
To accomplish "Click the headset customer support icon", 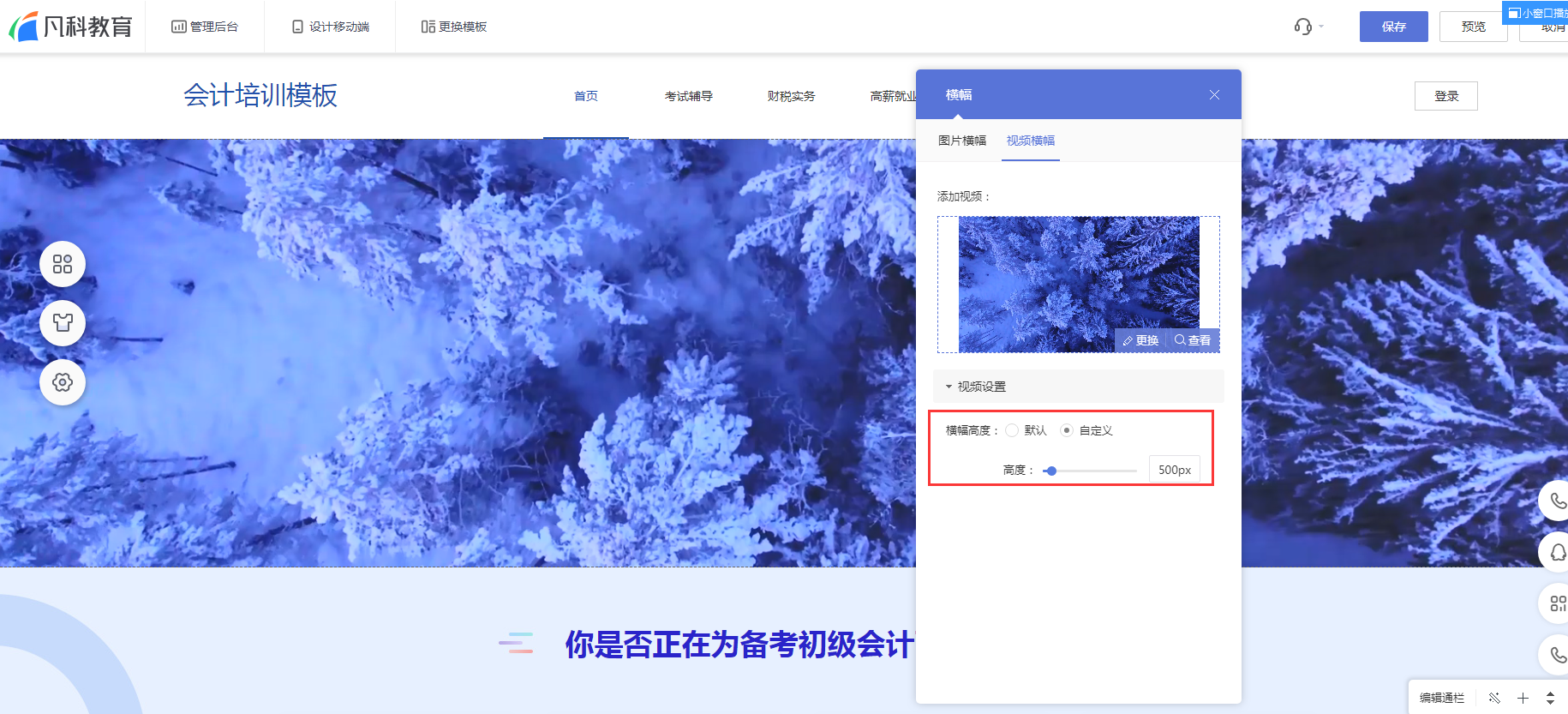I will click(1302, 27).
